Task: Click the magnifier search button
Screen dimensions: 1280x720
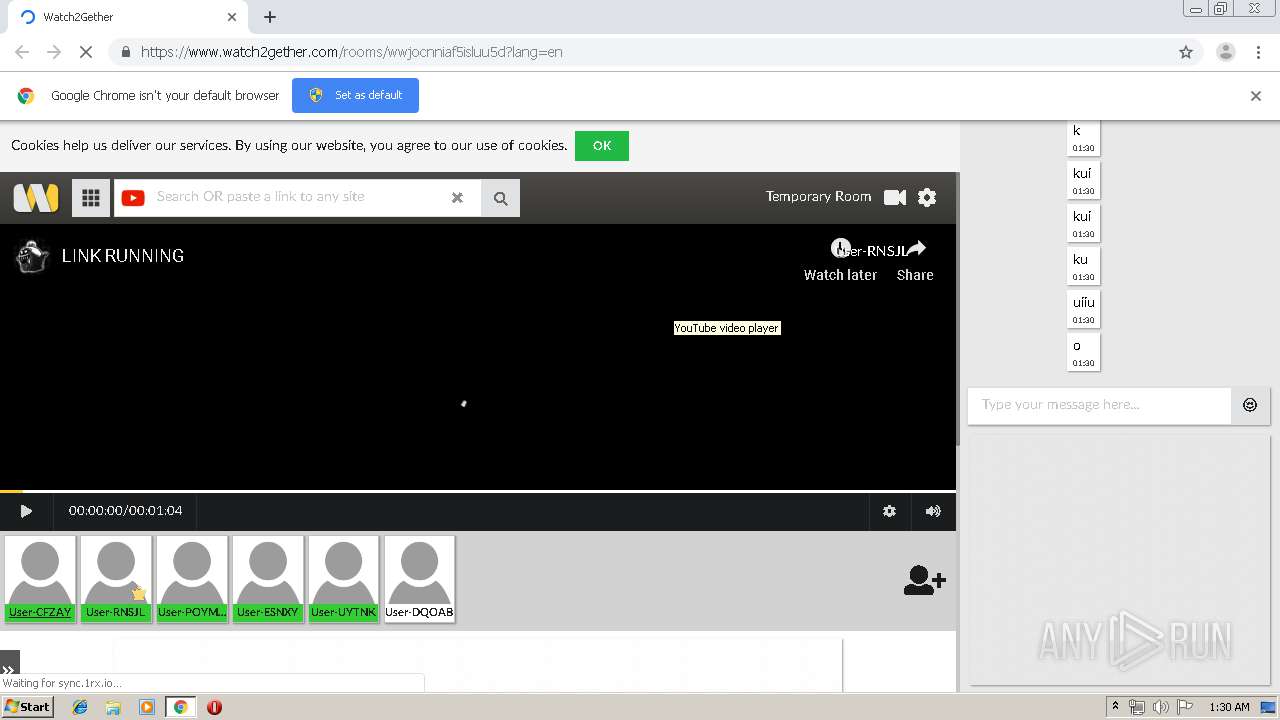Action: 501,198
